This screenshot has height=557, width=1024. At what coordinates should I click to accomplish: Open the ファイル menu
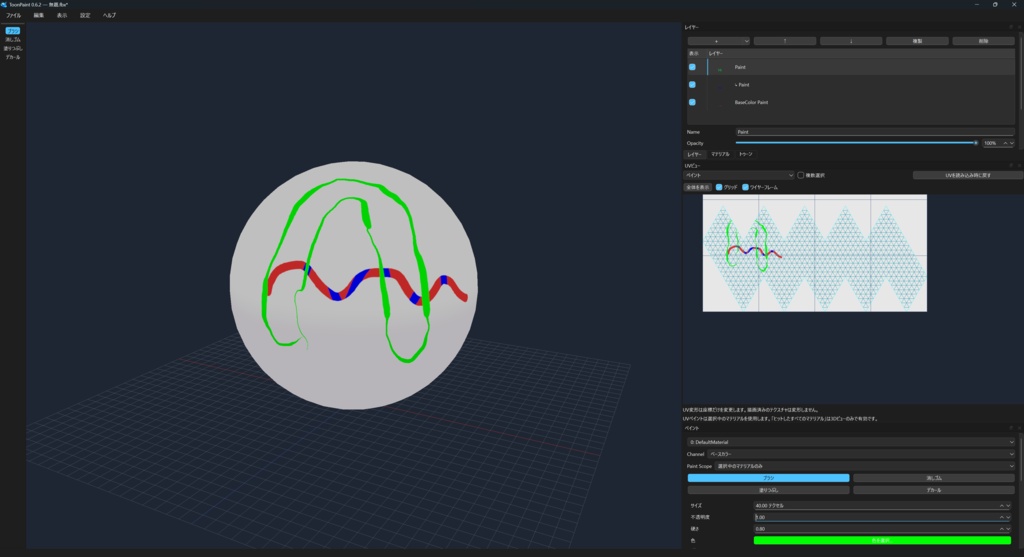click(13, 15)
